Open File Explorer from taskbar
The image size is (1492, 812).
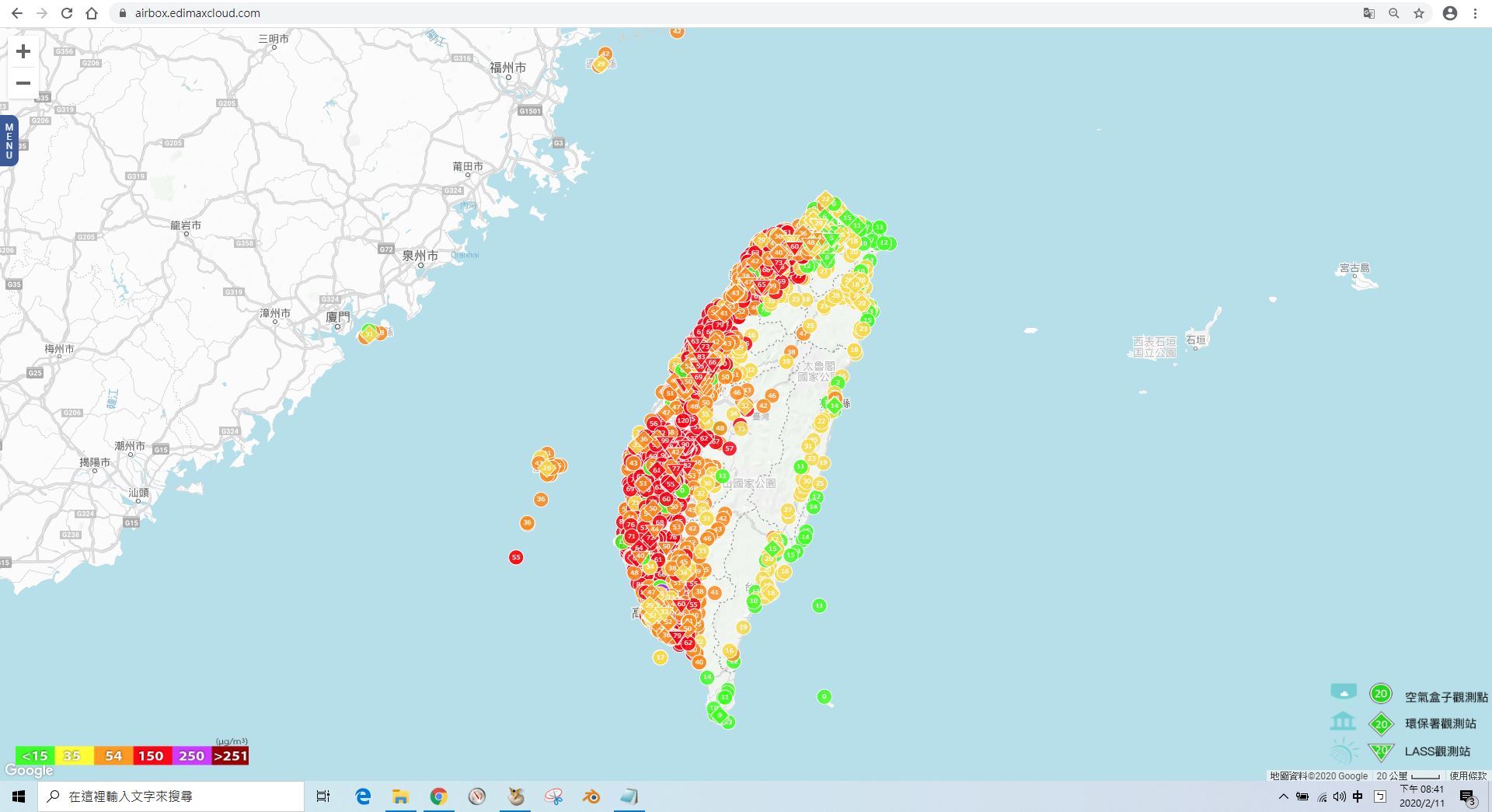click(400, 796)
